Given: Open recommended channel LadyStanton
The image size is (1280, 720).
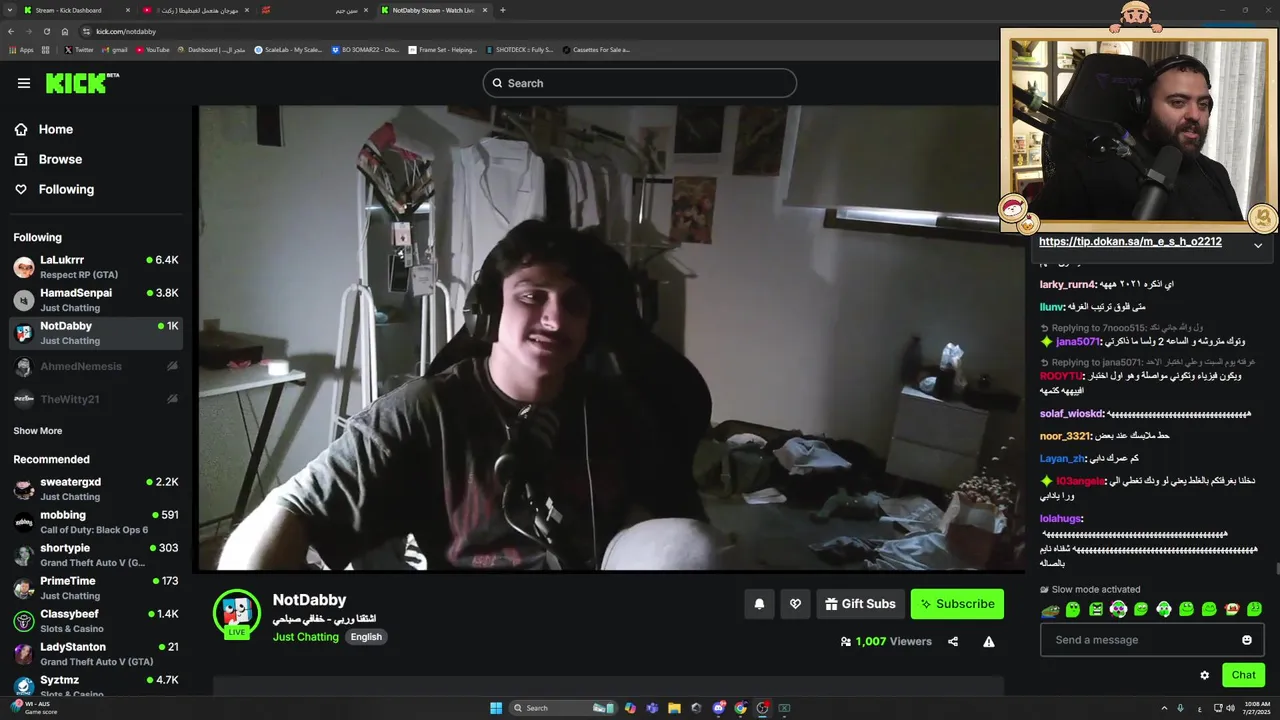Looking at the screenshot, I should [96, 654].
